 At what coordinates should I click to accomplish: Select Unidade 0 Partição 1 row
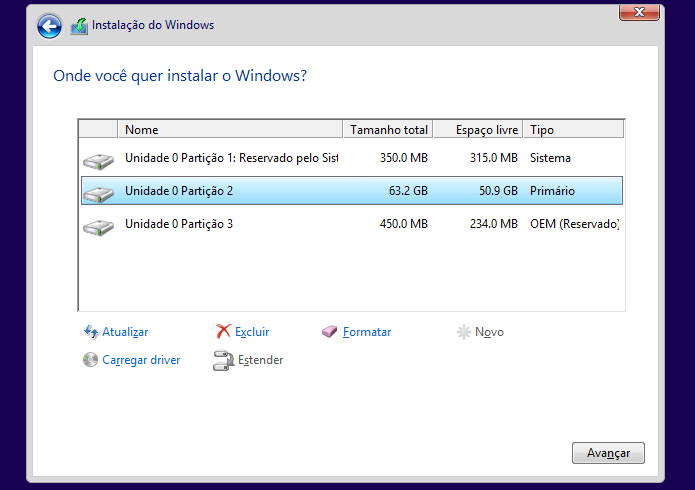(351, 158)
